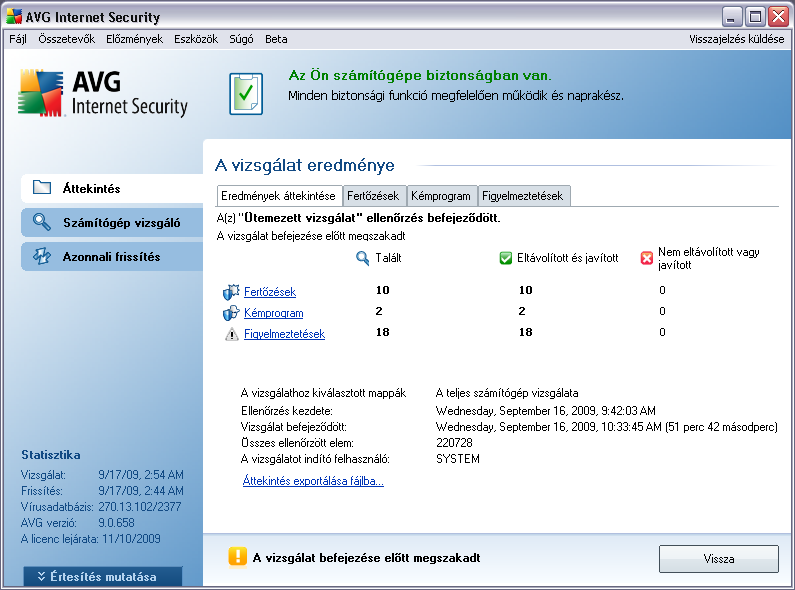Viewport: 795px width, 590px height.
Task: Minimize the AVG window
Action: point(731,17)
